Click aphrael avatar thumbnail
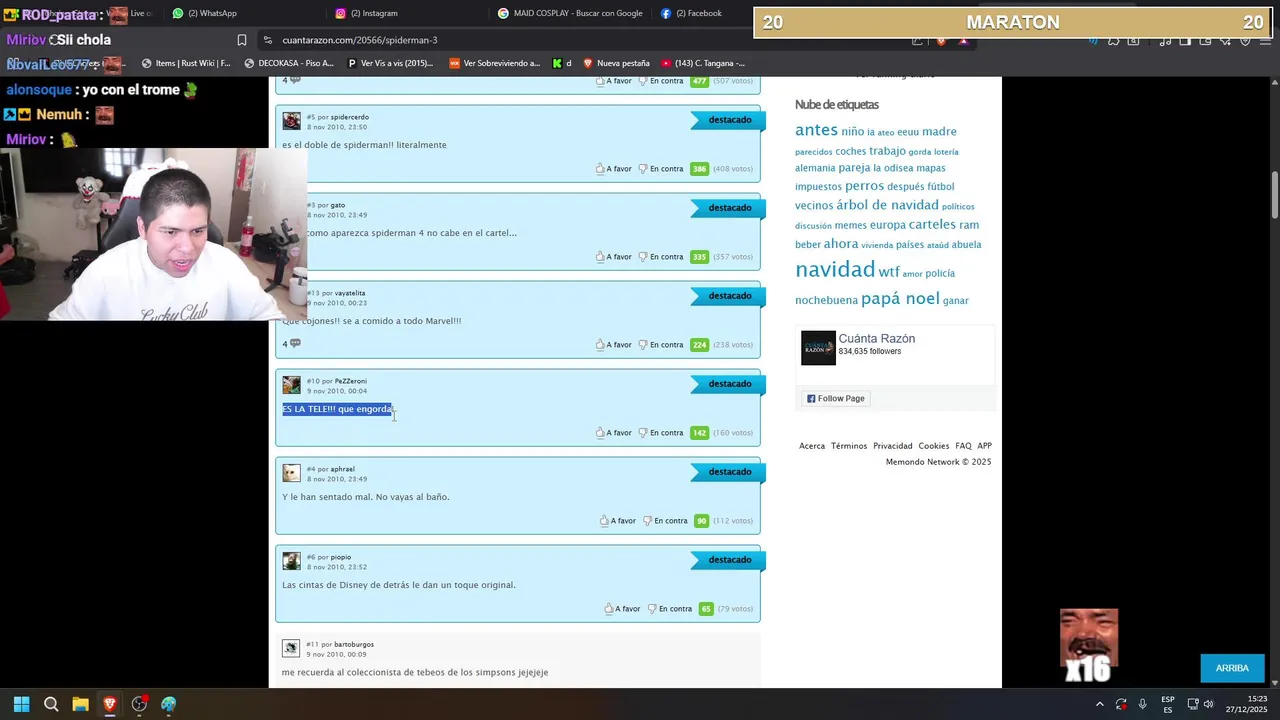The height and width of the screenshot is (720, 1280). (x=291, y=473)
